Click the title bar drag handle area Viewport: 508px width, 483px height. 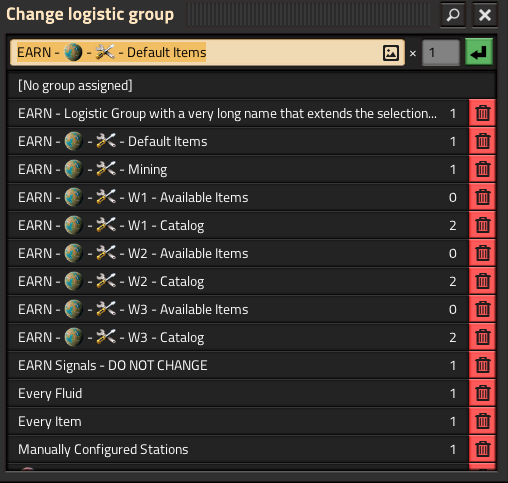[x=308, y=14]
